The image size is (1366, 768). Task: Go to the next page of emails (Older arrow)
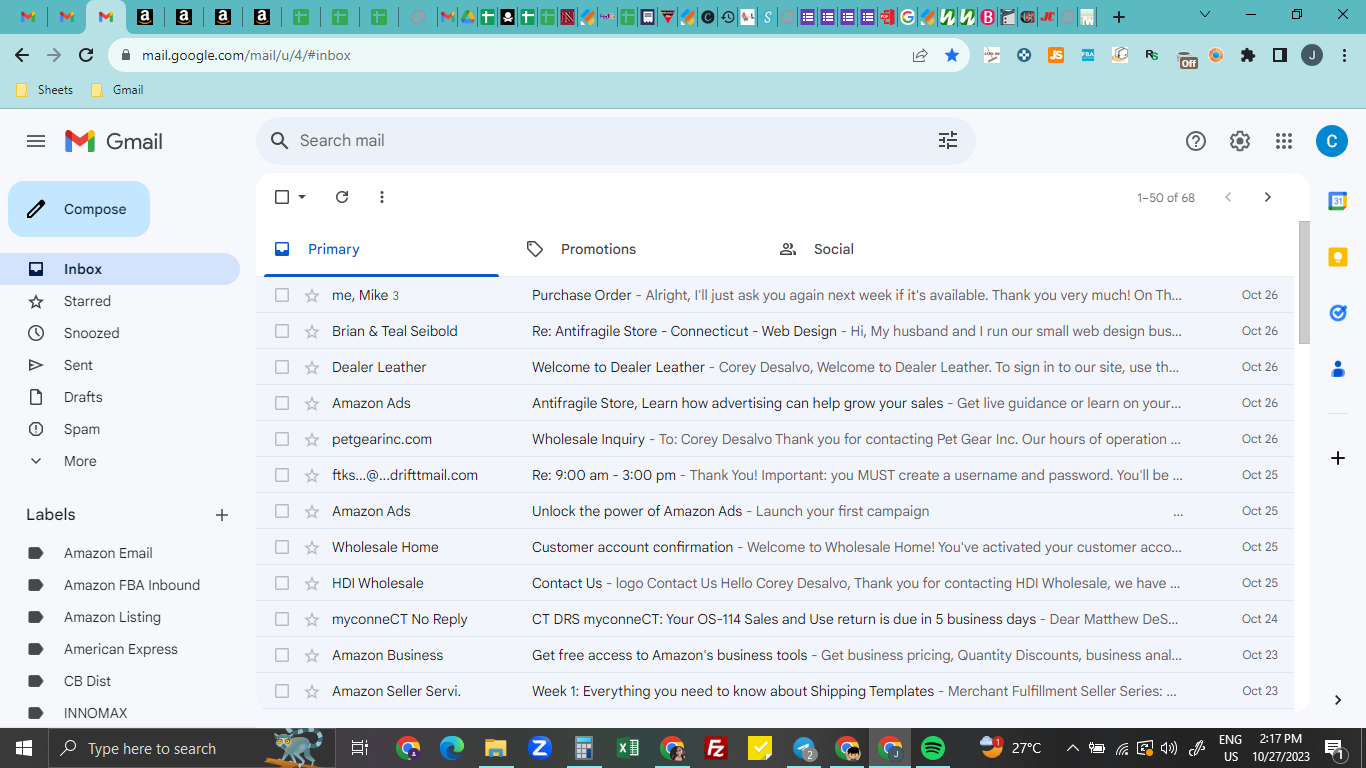(1268, 197)
